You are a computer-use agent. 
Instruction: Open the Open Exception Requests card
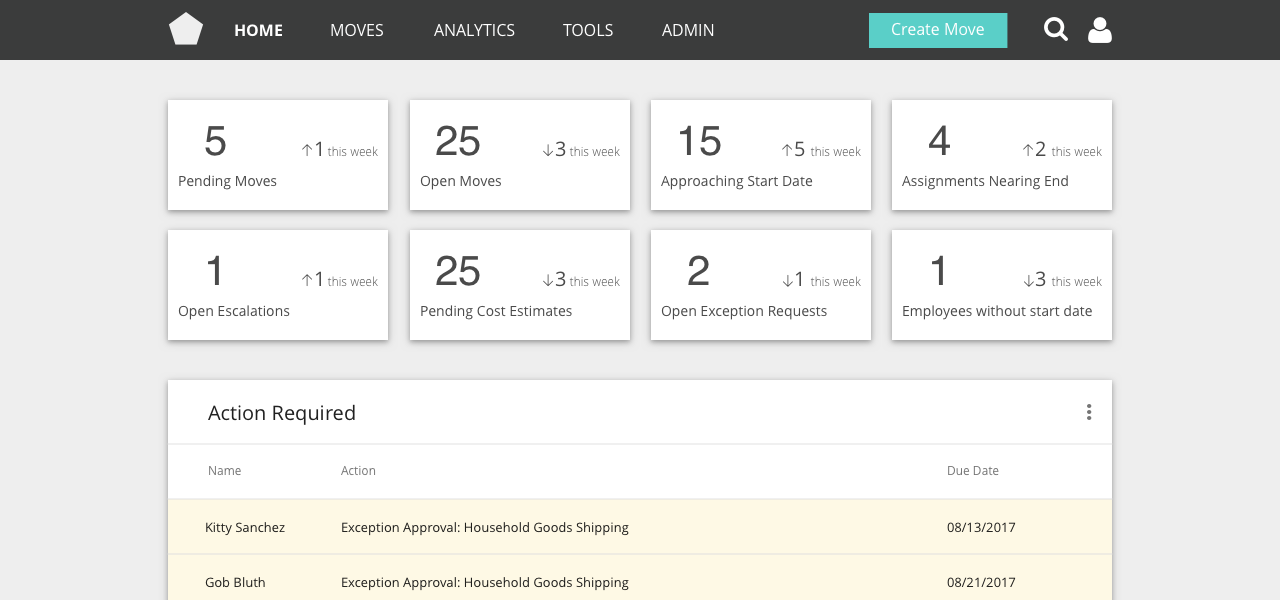(761, 285)
